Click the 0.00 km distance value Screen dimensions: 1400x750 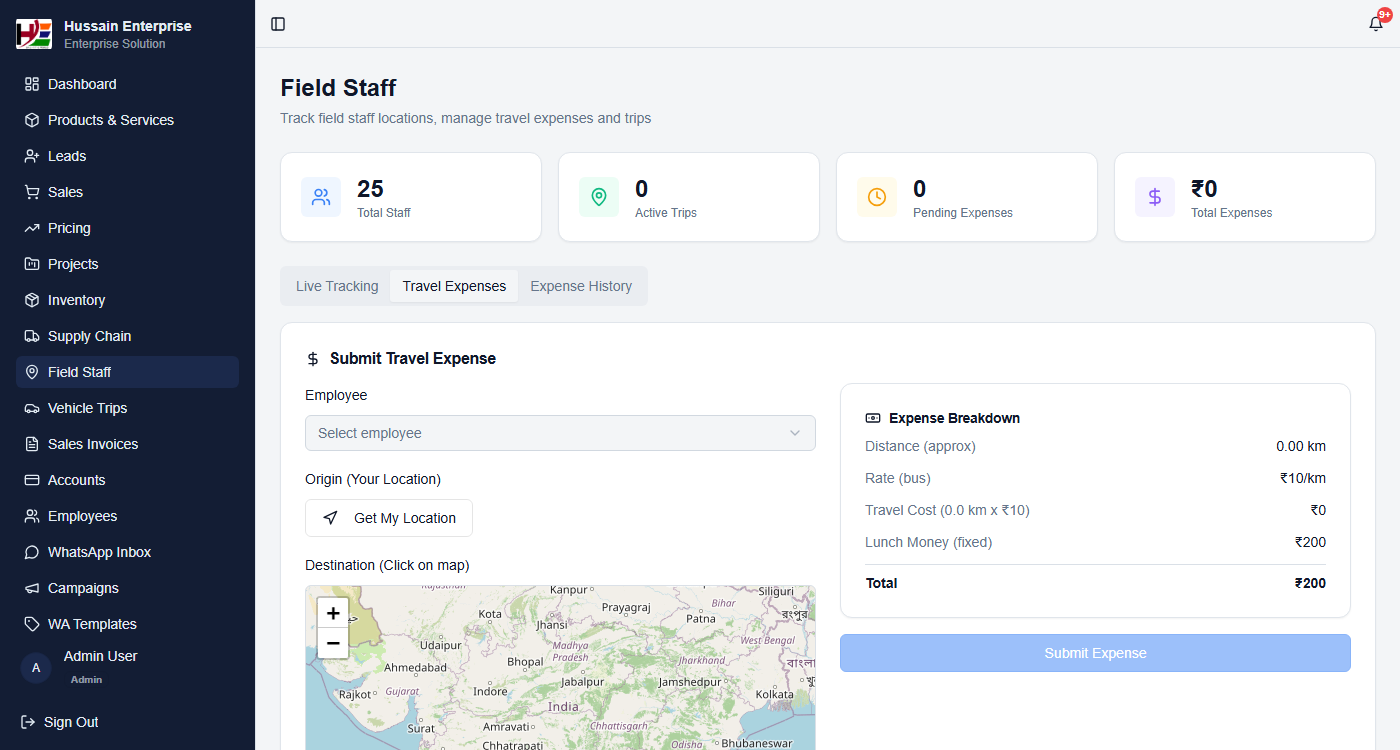[1301, 446]
